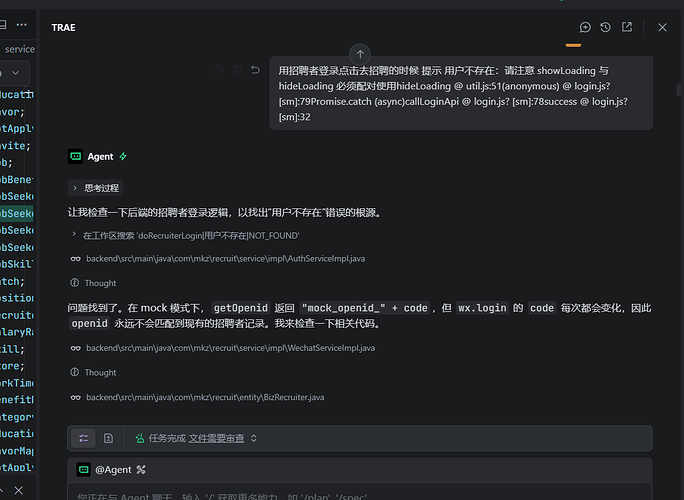Open BizRecruiter.java file reference
The width and height of the screenshot is (684, 500).
[x=205, y=397]
